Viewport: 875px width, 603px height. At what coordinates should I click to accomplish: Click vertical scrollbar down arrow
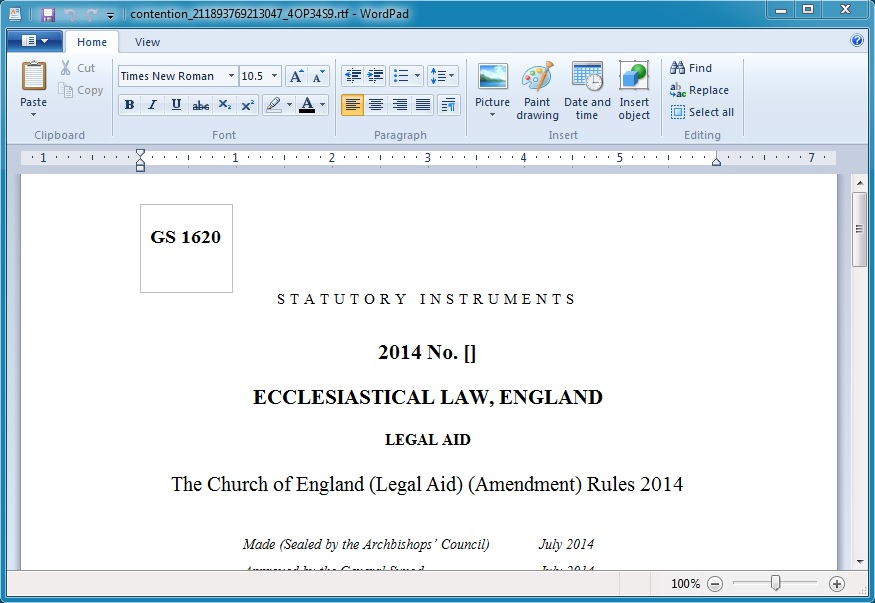pyautogui.click(x=859, y=562)
